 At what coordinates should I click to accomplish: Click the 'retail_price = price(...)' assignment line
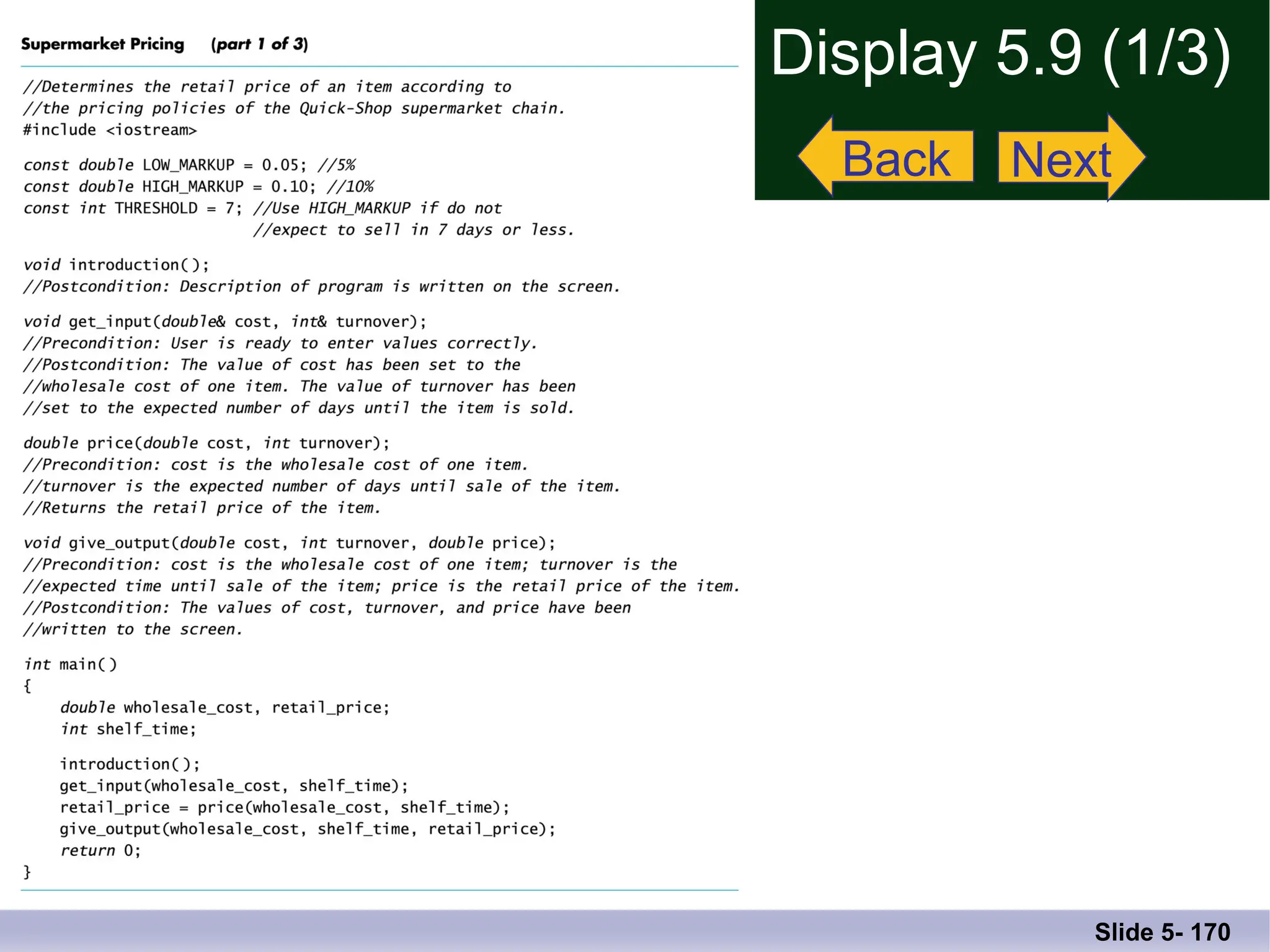(285, 808)
